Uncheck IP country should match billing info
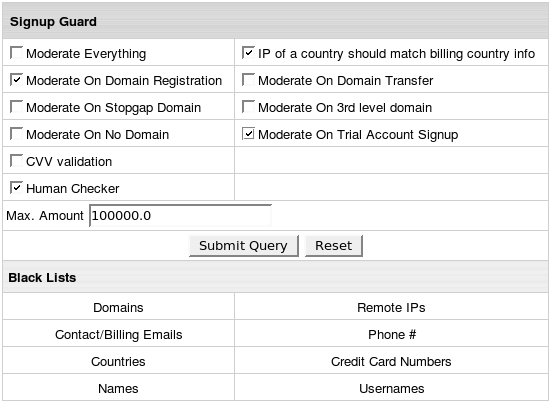Viewport: 550px width, 402px height. (248, 53)
